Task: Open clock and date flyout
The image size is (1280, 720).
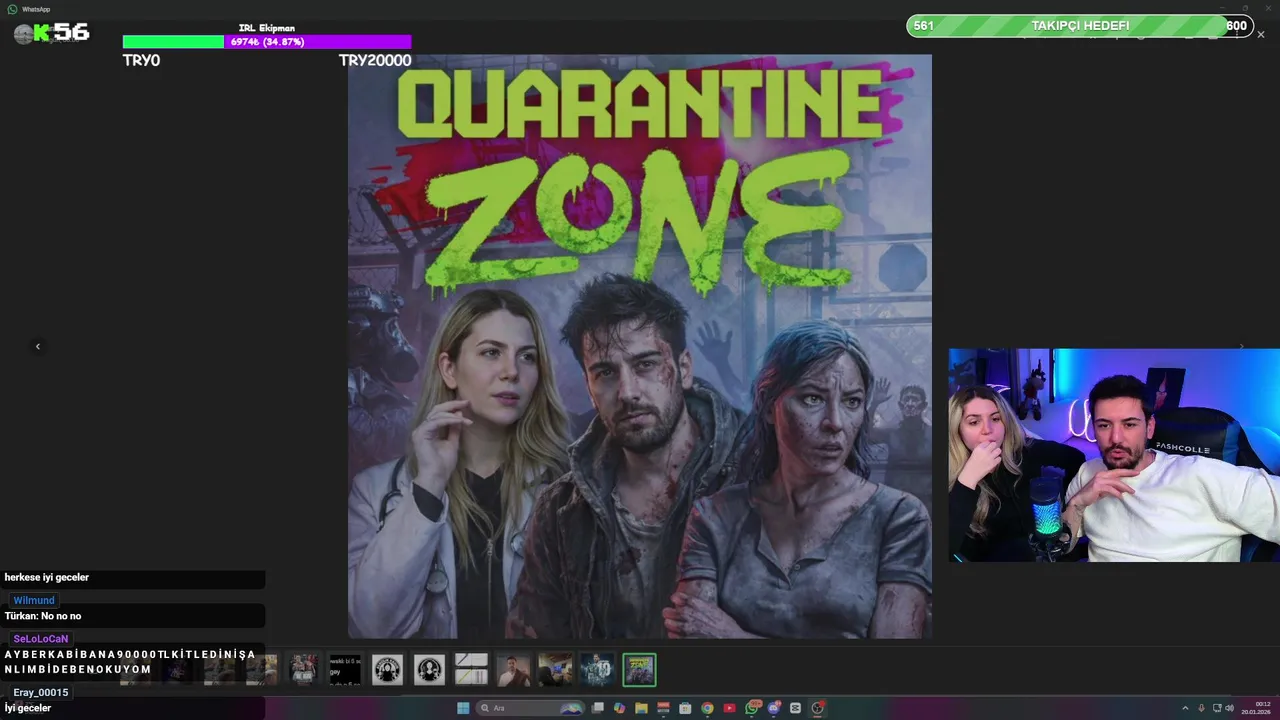Action: (1256, 708)
